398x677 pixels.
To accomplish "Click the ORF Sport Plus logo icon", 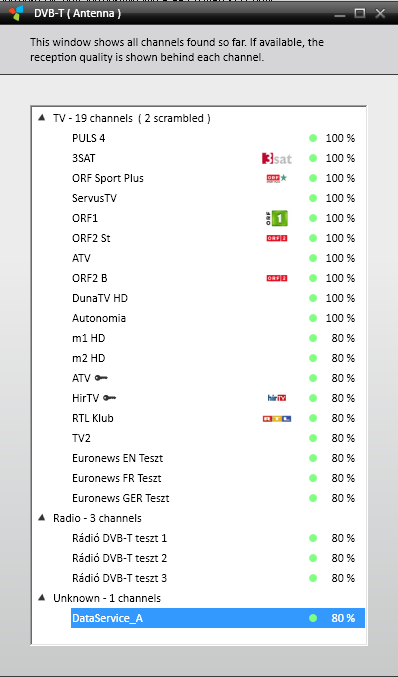I will (277, 178).
